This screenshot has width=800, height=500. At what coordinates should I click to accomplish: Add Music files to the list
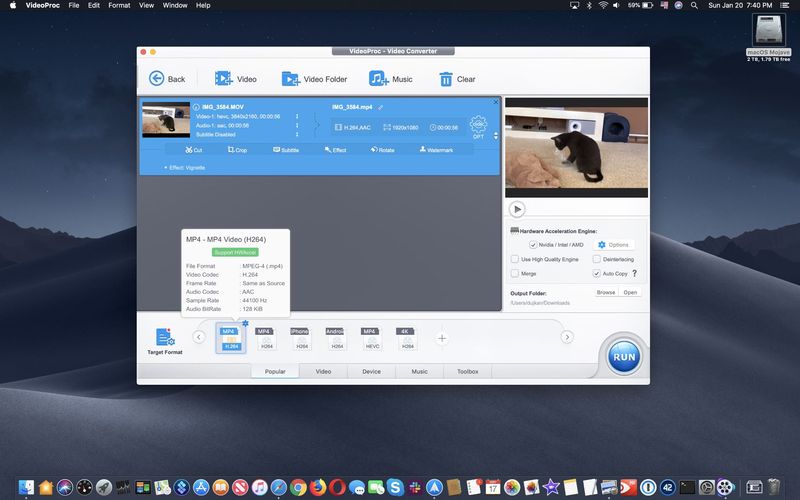tap(390, 79)
